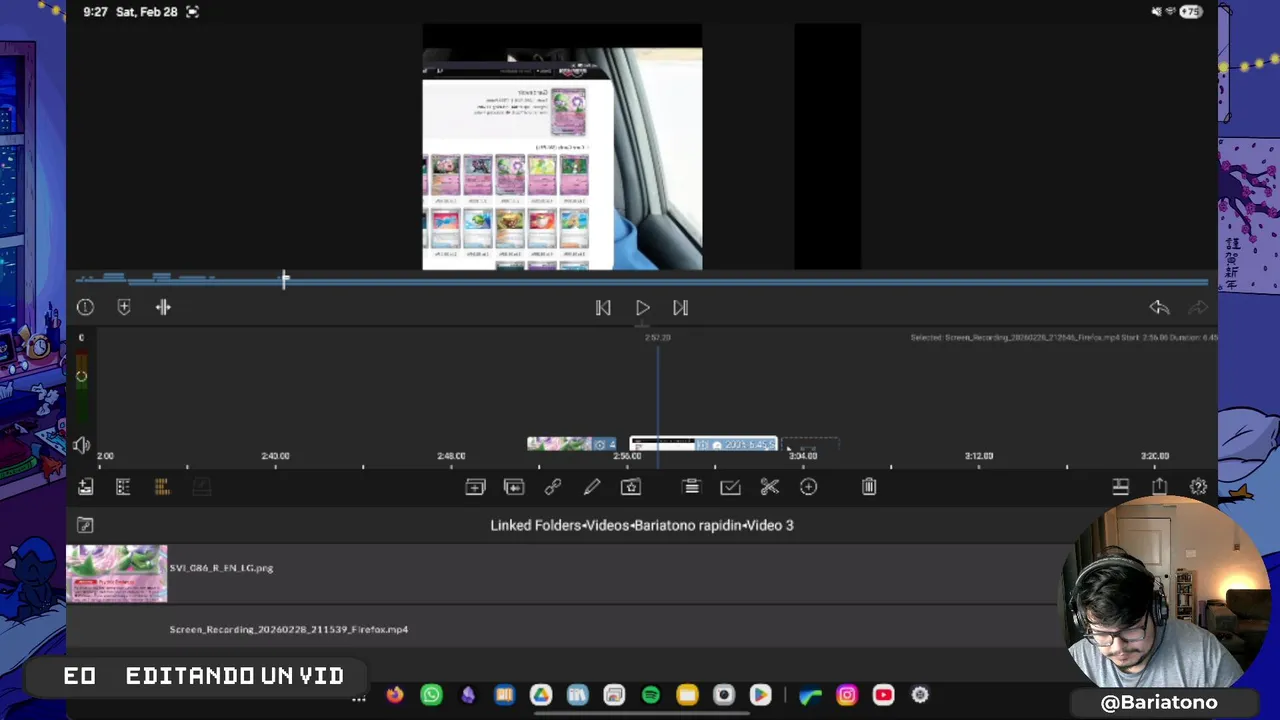The image size is (1280, 720).
Task: Open the settings gear in the toolbar
Action: [1198, 487]
